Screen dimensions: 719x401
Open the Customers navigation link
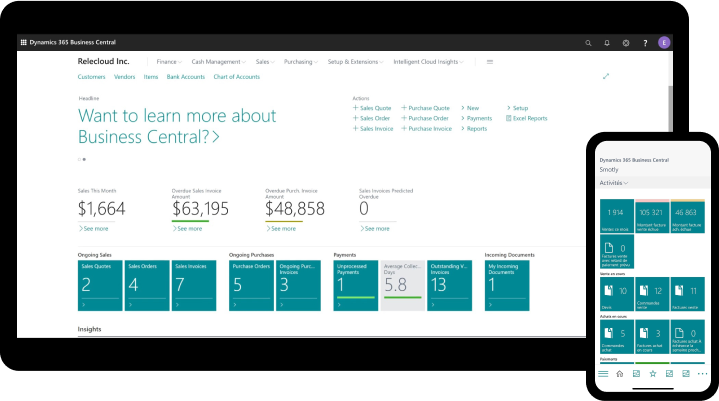91,77
